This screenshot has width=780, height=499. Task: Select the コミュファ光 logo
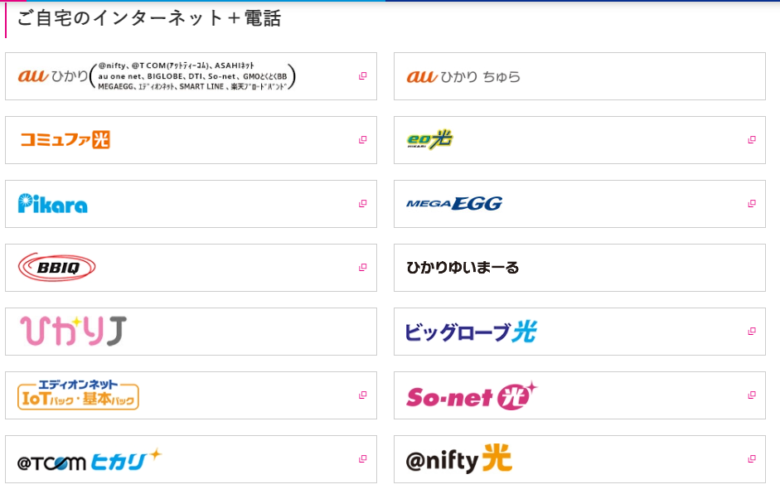(x=65, y=140)
